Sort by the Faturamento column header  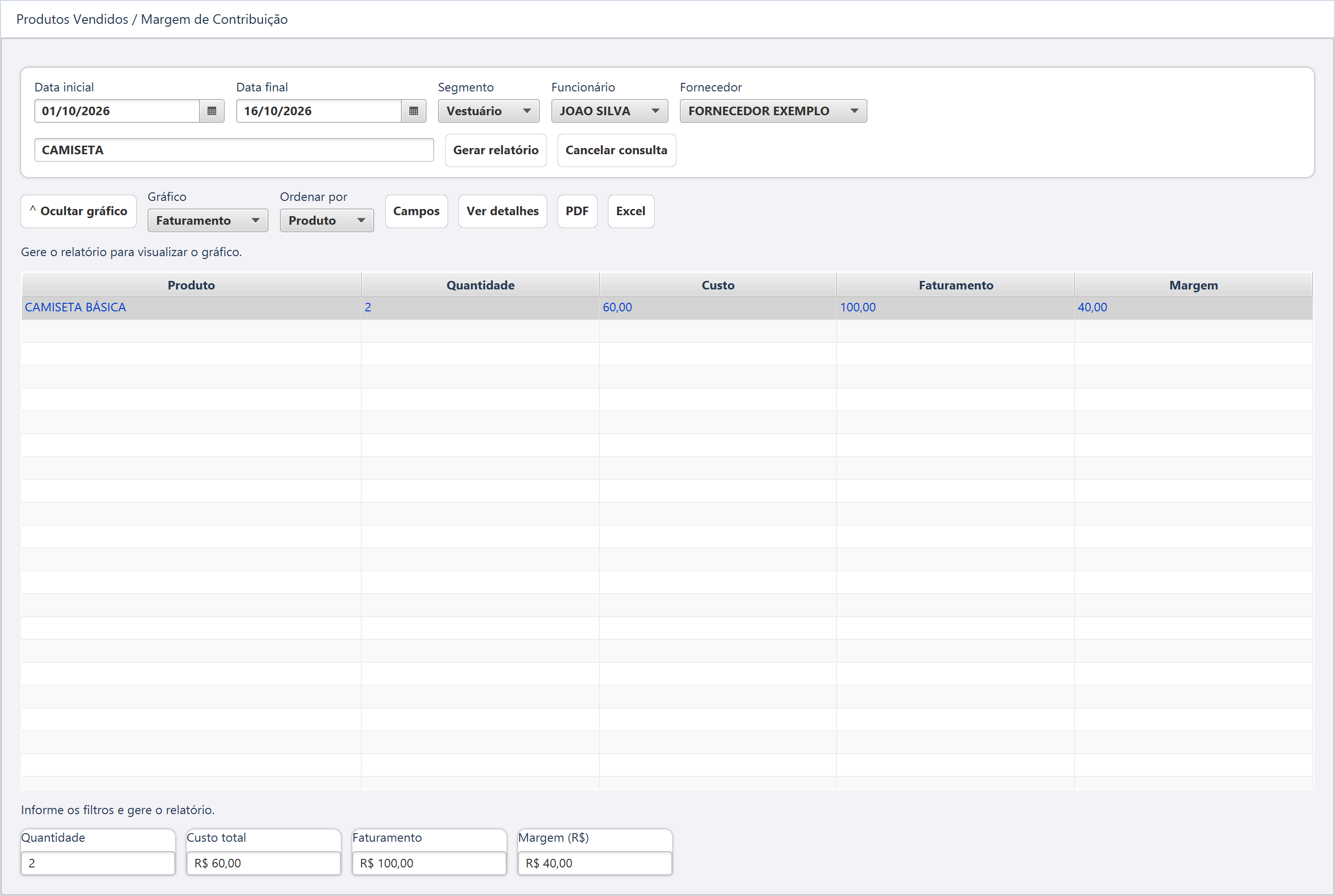pos(956,285)
